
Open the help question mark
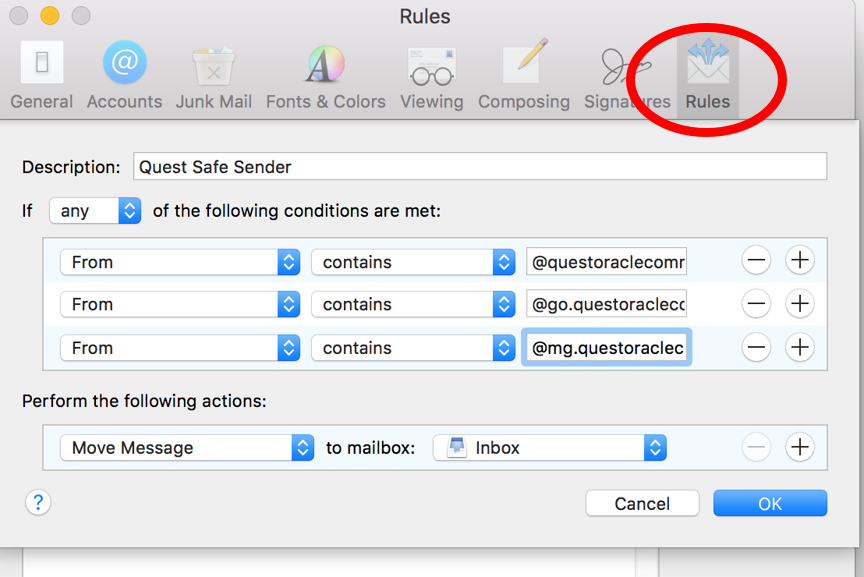click(38, 503)
